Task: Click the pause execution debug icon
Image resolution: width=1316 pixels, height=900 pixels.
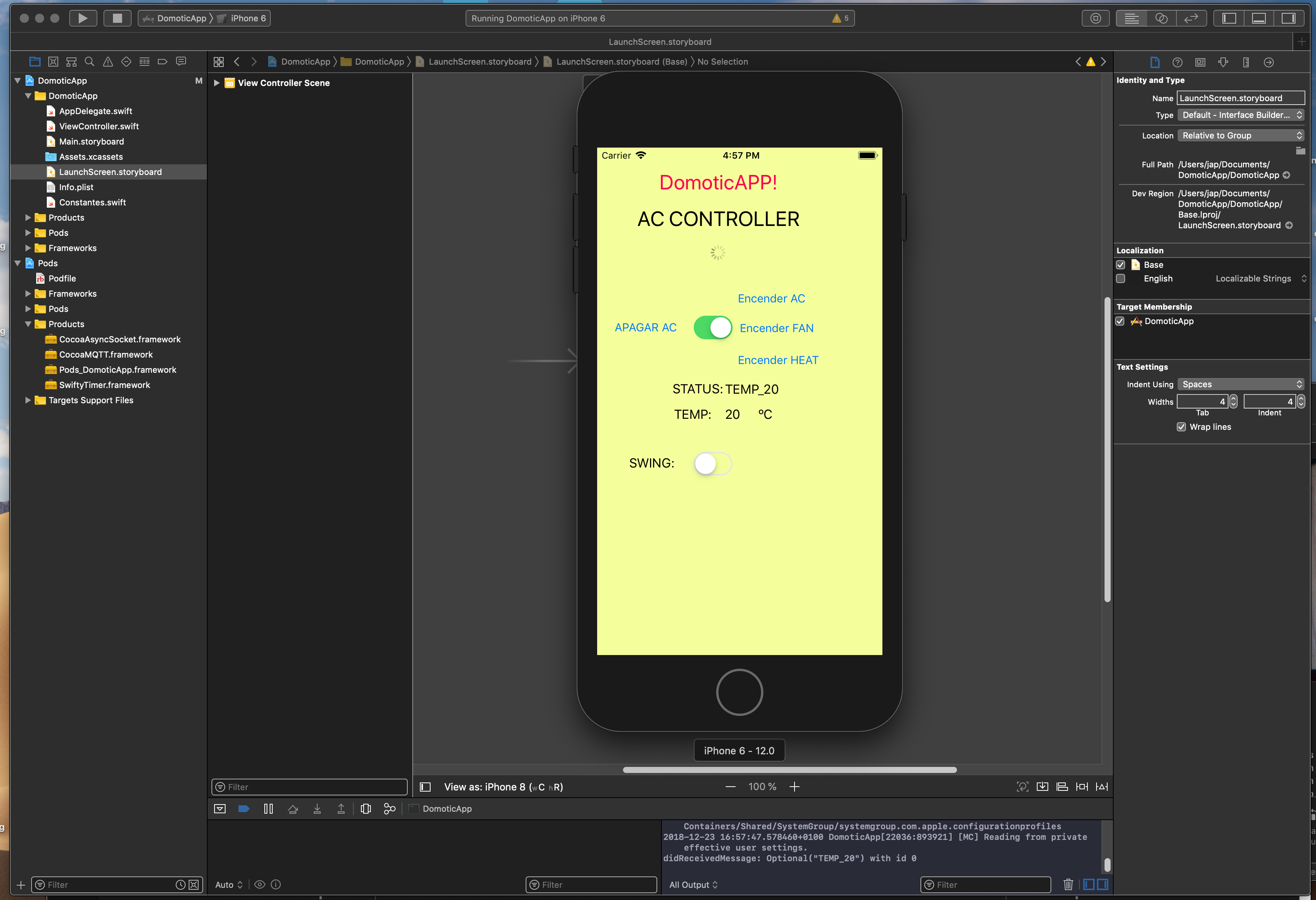Action: (x=269, y=809)
